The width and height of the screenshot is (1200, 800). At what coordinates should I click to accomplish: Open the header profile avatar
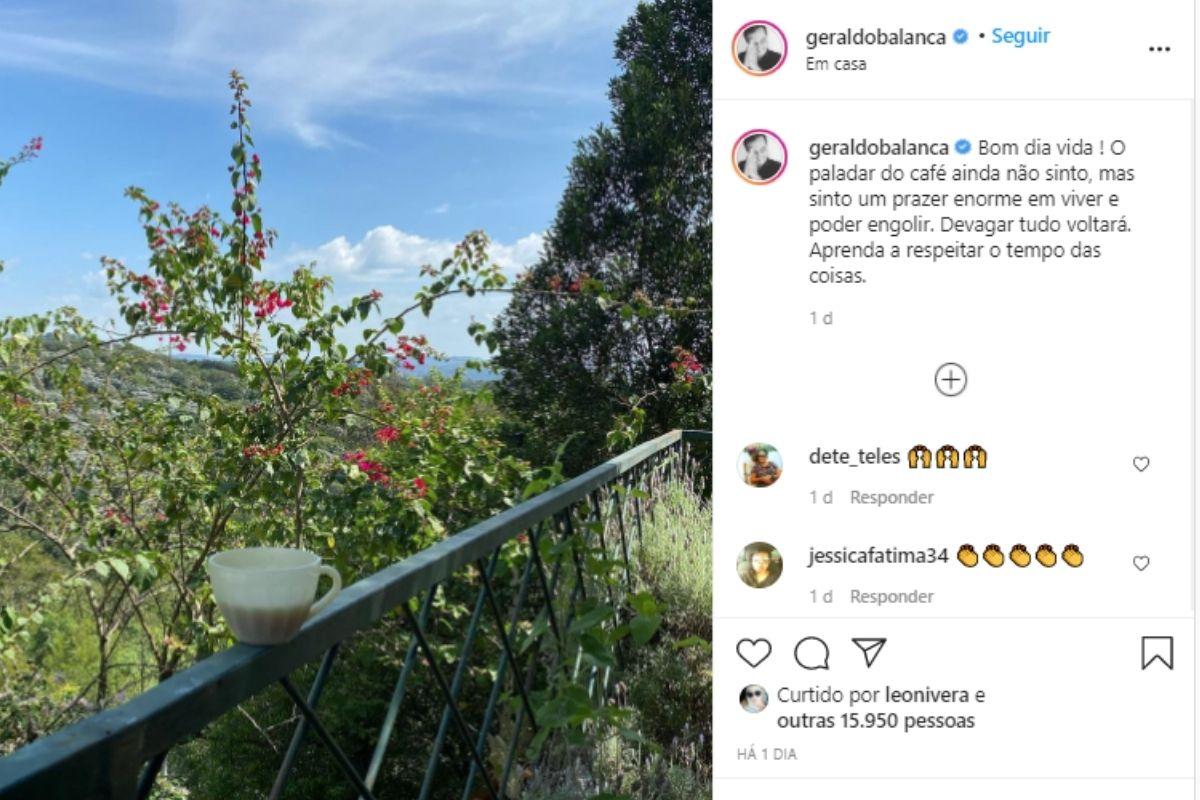(759, 48)
